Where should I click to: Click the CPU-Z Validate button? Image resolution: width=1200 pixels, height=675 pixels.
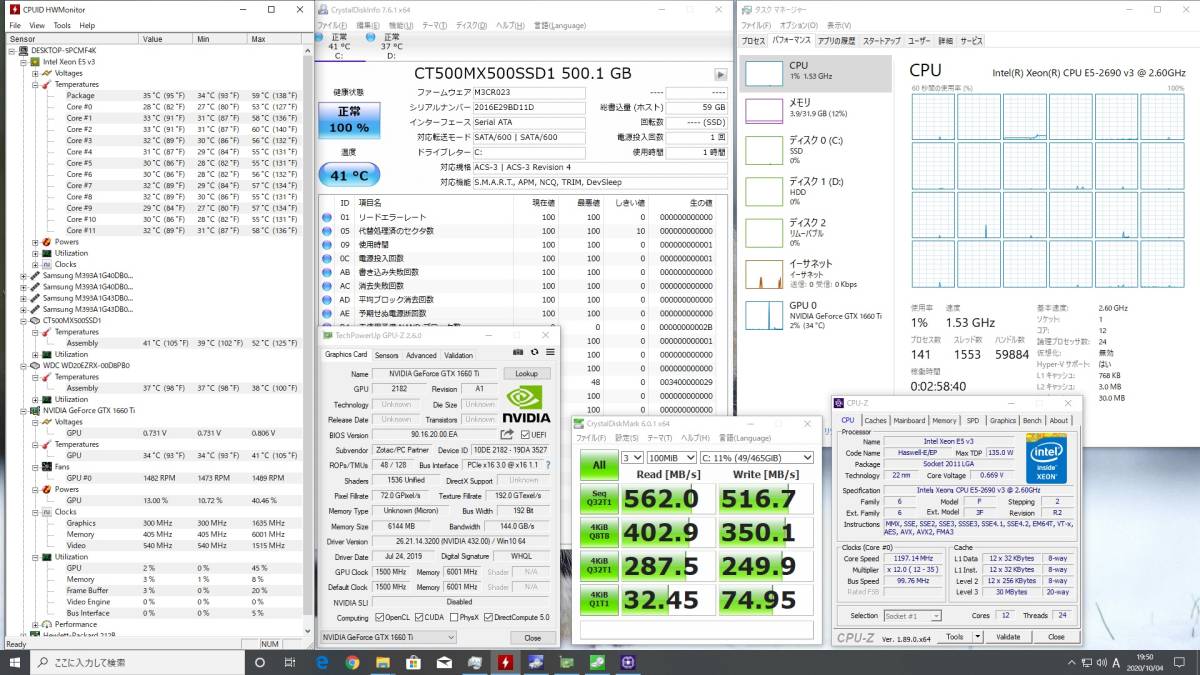point(1008,636)
